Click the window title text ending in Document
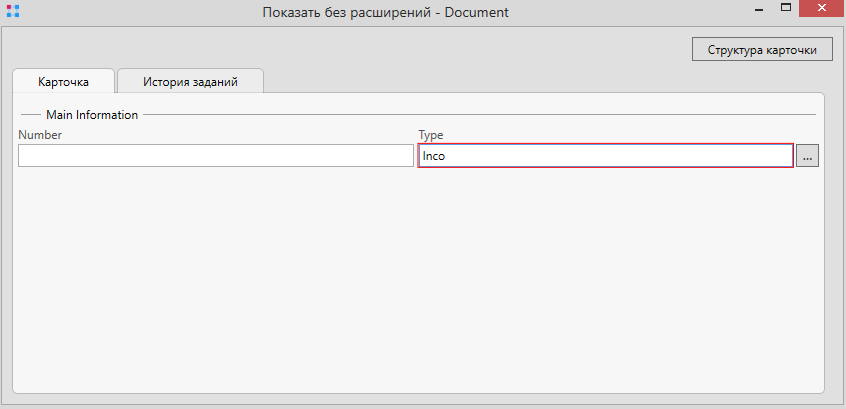Screen dimensions: 846x409 [385, 13]
